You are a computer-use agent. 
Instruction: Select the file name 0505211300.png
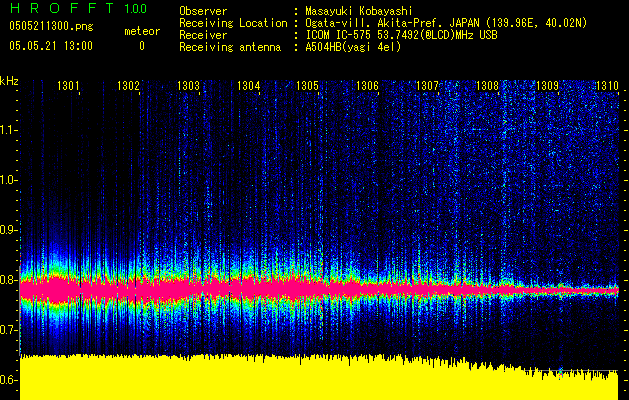(51, 27)
